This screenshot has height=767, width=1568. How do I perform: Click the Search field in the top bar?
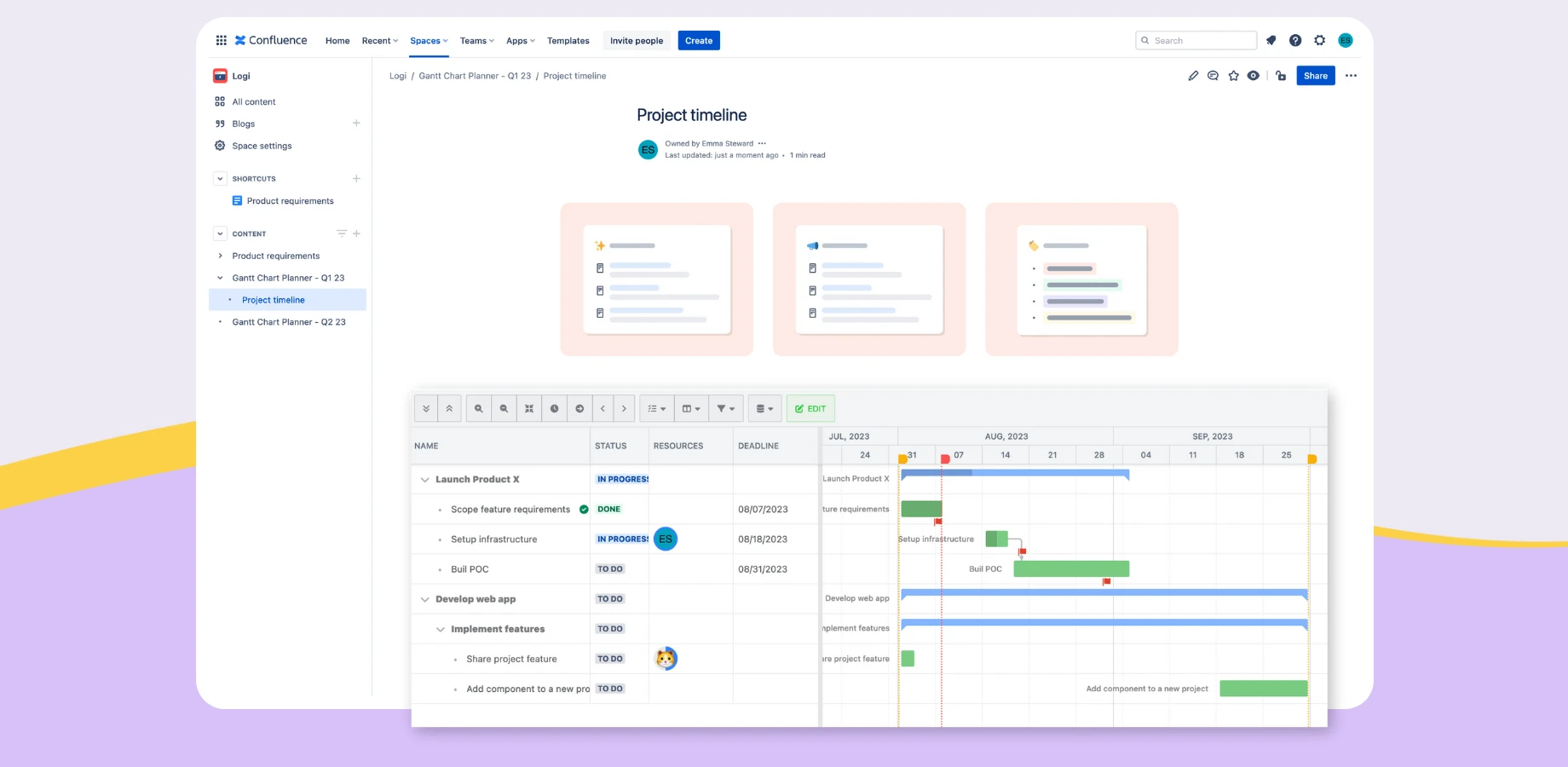point(1196,40)
